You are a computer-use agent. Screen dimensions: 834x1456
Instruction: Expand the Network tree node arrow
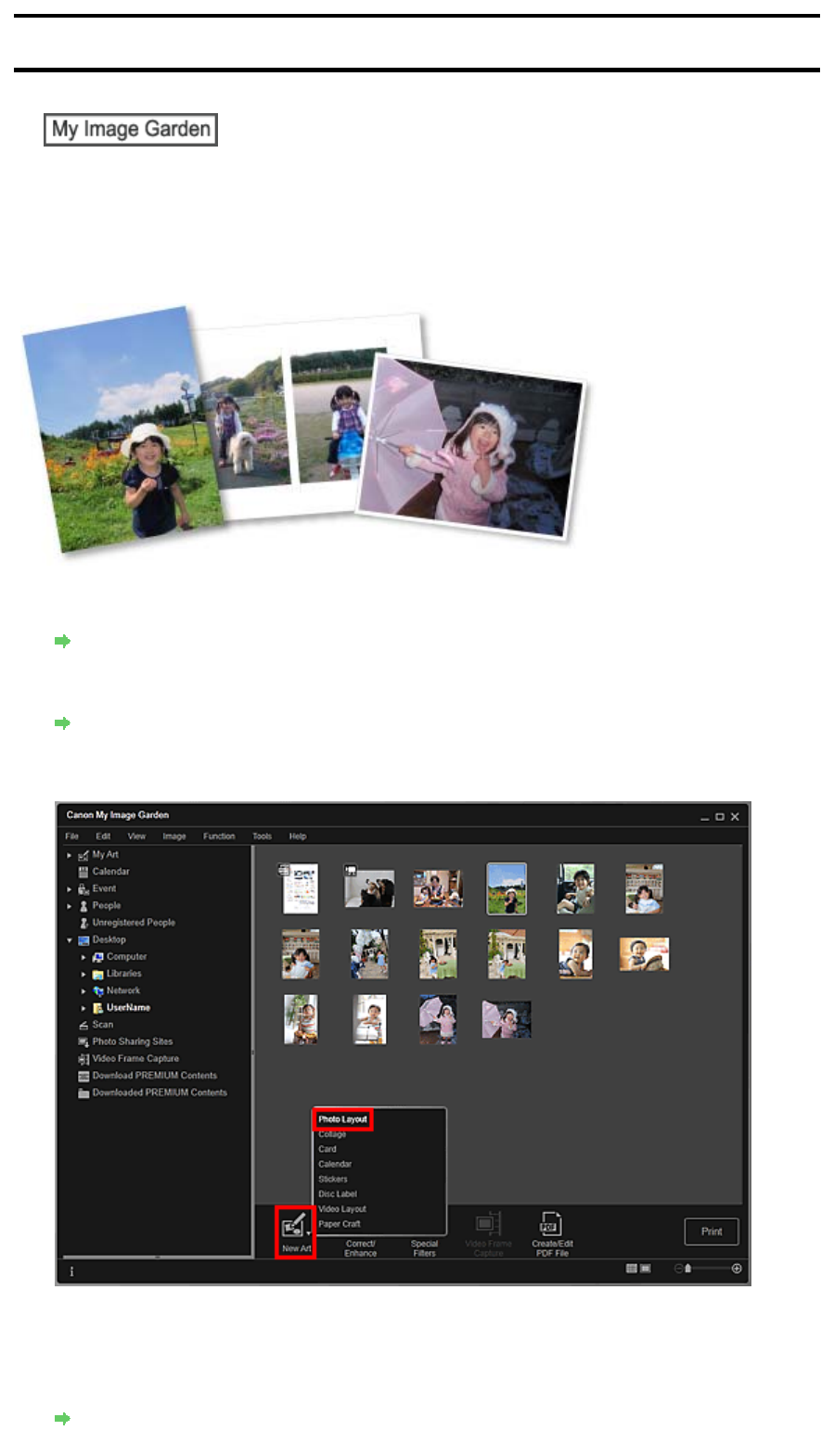coord(83,990)
